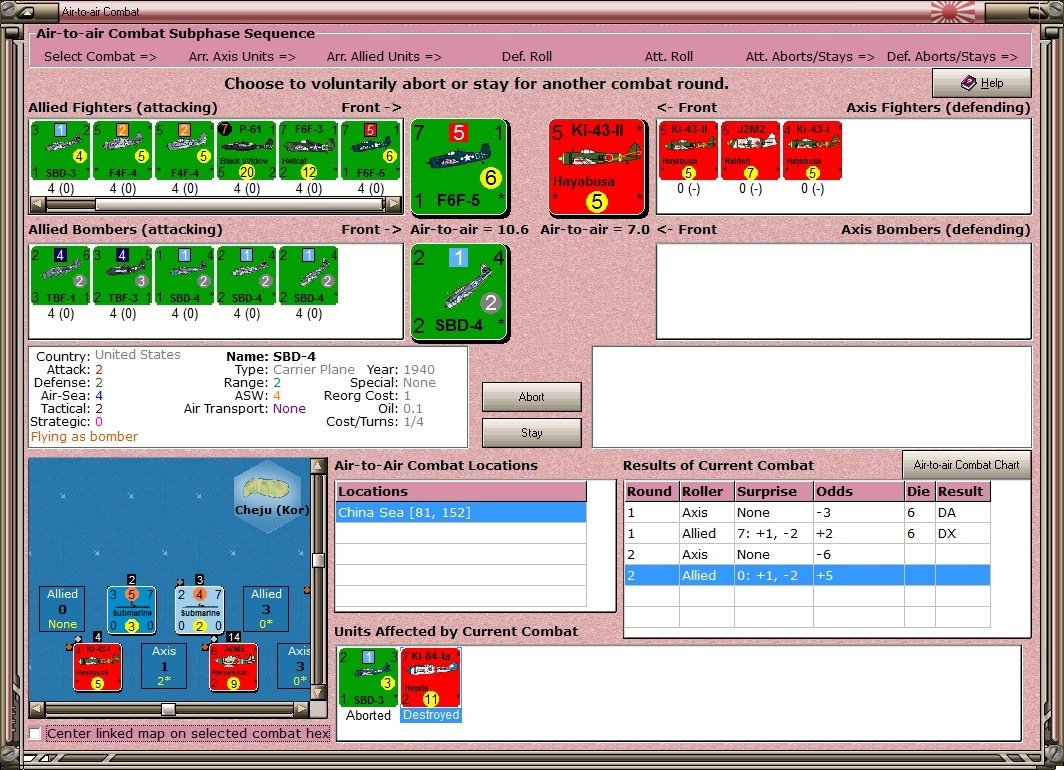Click the large F6F-5 front fighter unit
This screenshot has height=770, width=1064.
tap(459, 168)
